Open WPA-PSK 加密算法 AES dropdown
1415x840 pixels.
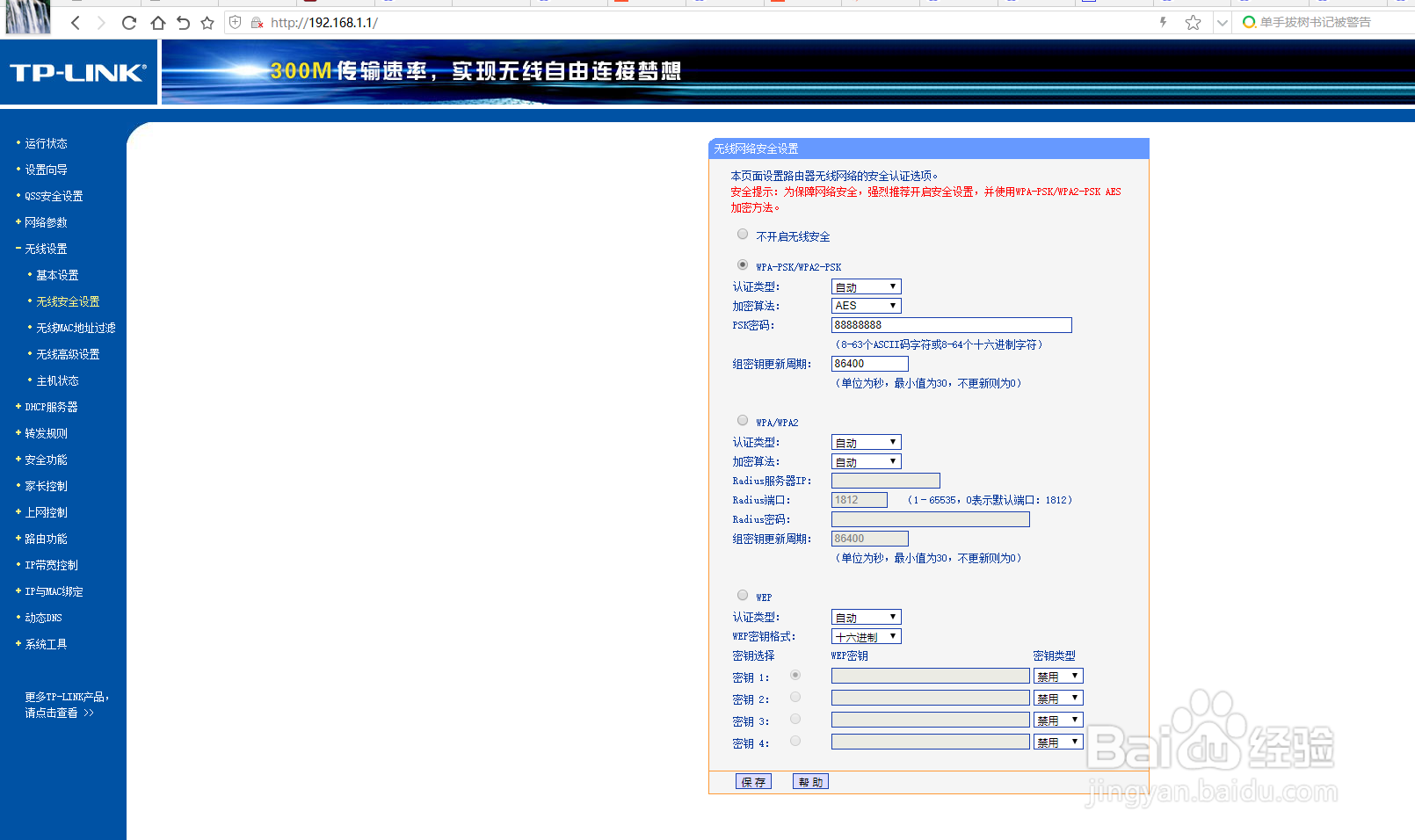pos(867,306)
